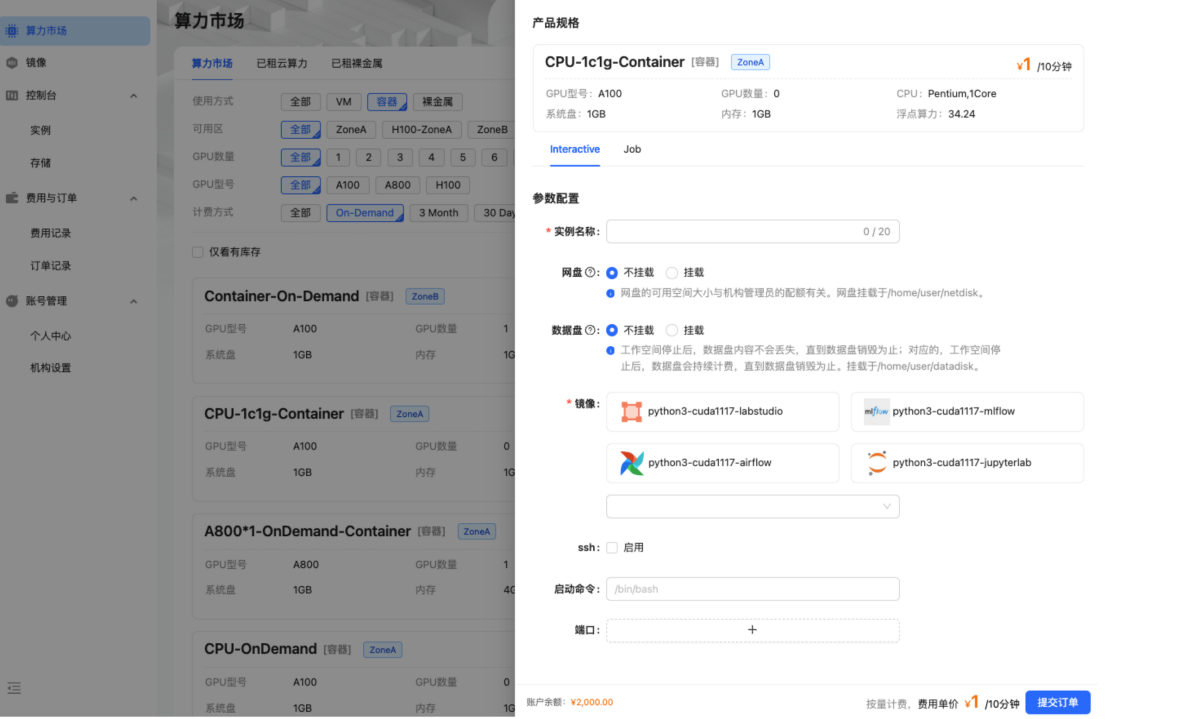The width and height of the screenshot is (1200, 719).
Task: Select 挂载 radio for 数据盘
Action: (672, 330)
